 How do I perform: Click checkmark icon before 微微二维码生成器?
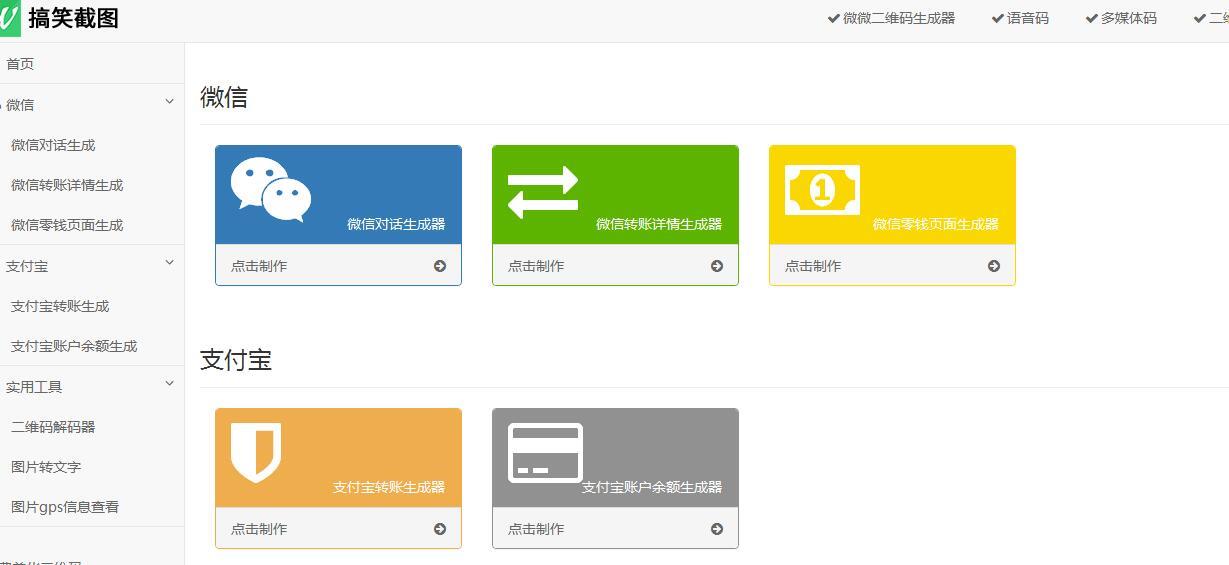pos(834,18)
